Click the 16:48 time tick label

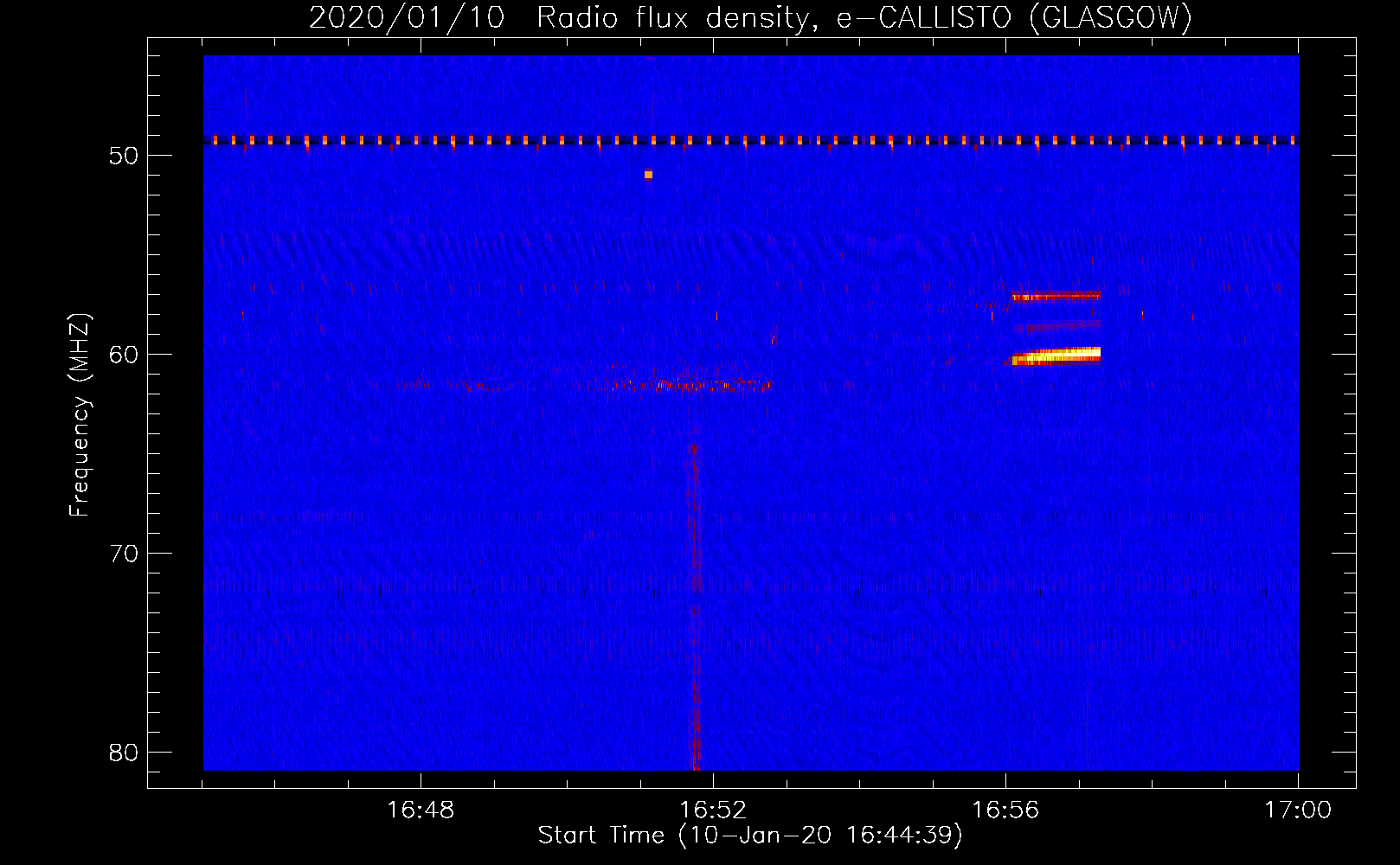[421, 811]
